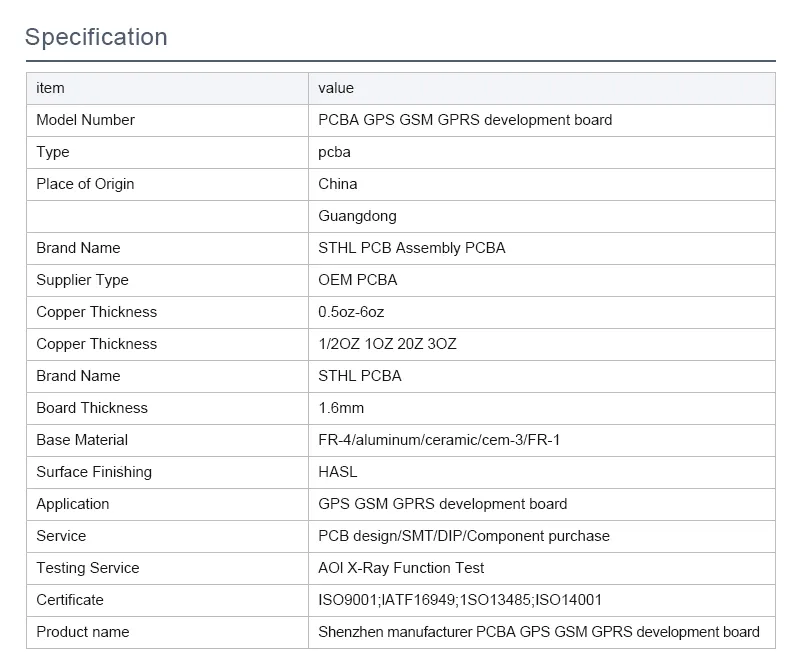
Task: Click the Specification heading
Action: point(96,37)
